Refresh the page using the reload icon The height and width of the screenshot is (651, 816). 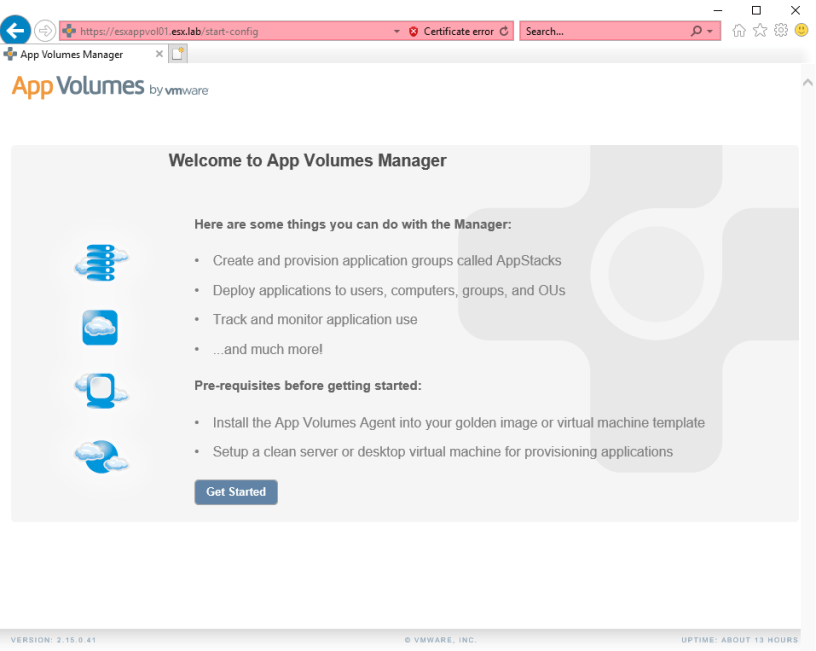point(504,31)
